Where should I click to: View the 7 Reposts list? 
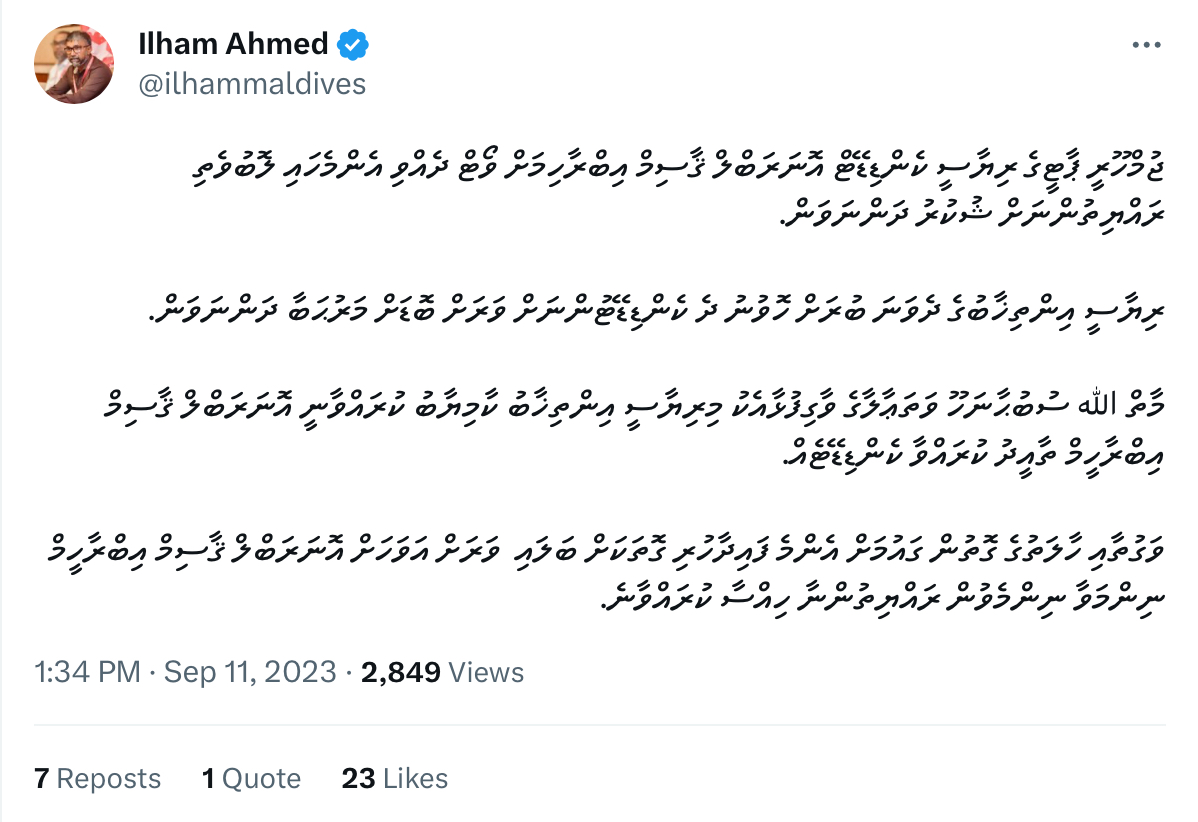[x=97, y=778]
